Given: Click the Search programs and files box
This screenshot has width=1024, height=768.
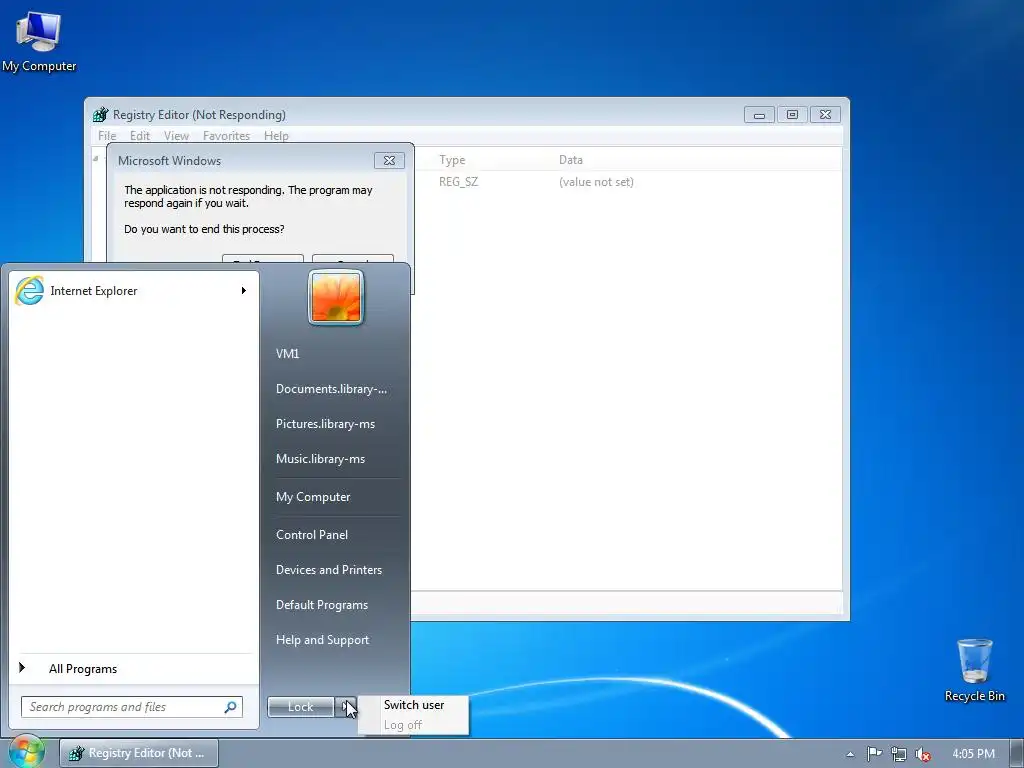Looking at the screenshot, I should click(132, 707).
